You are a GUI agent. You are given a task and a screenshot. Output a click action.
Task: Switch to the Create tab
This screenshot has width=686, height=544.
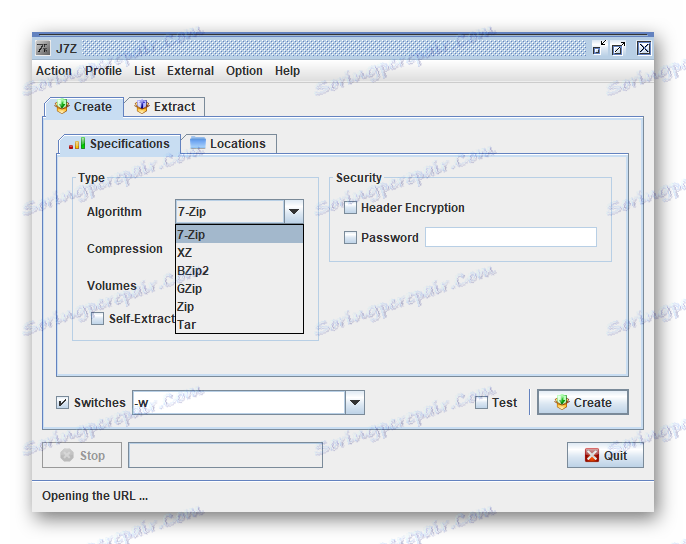tap(84, 107)
